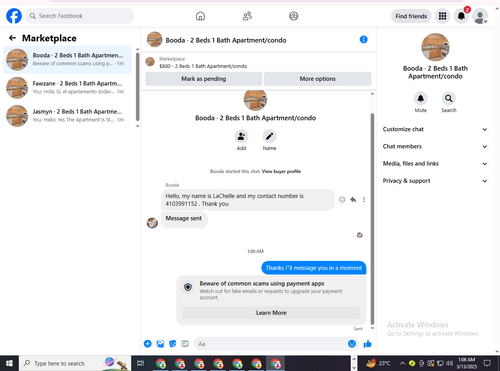Click the conversation list scrollbar
Viewport: 500px width, 371px height.
click(137, 87)
